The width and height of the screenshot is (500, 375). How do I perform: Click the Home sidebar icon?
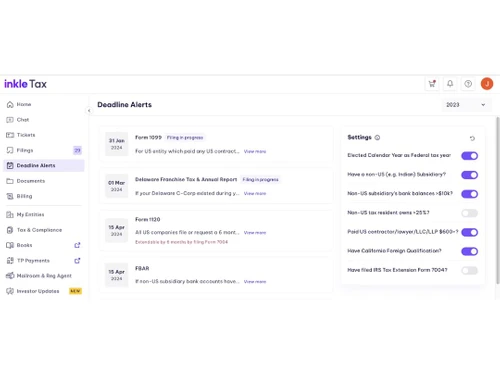pos(10,104)
